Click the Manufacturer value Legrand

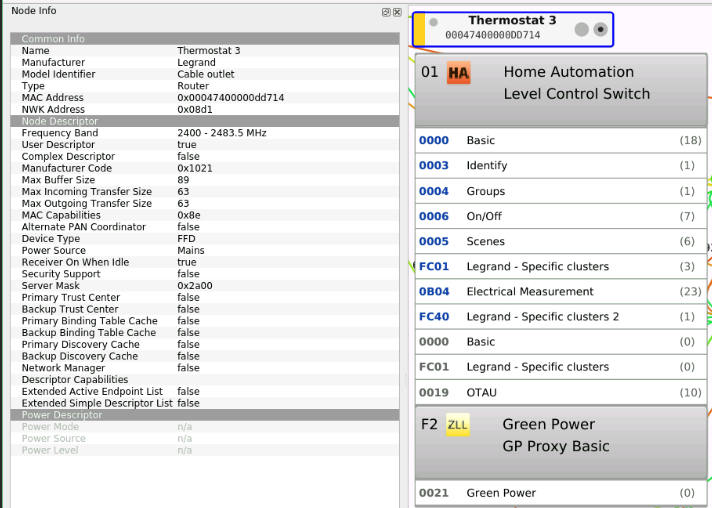pos(196,62)
